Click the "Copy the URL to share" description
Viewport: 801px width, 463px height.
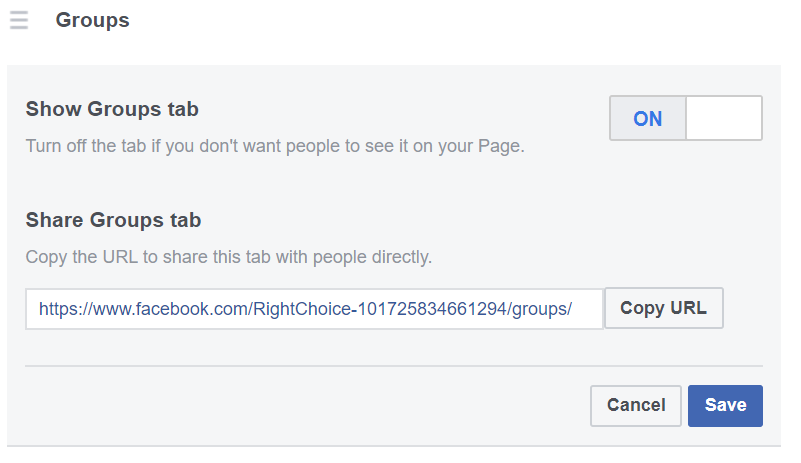coord(228,257)
